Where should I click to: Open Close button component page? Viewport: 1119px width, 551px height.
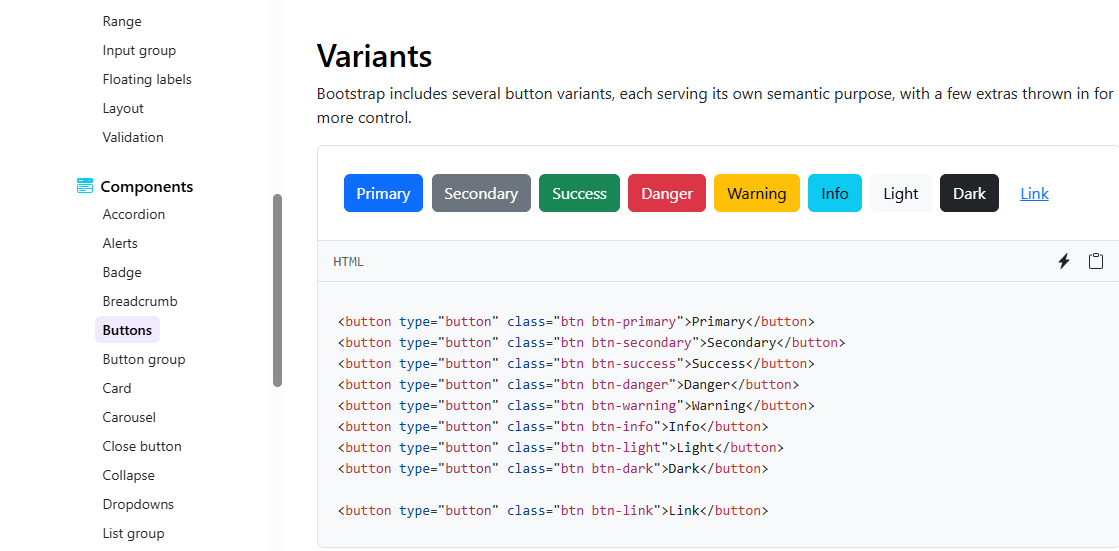[x=142, y=446]
